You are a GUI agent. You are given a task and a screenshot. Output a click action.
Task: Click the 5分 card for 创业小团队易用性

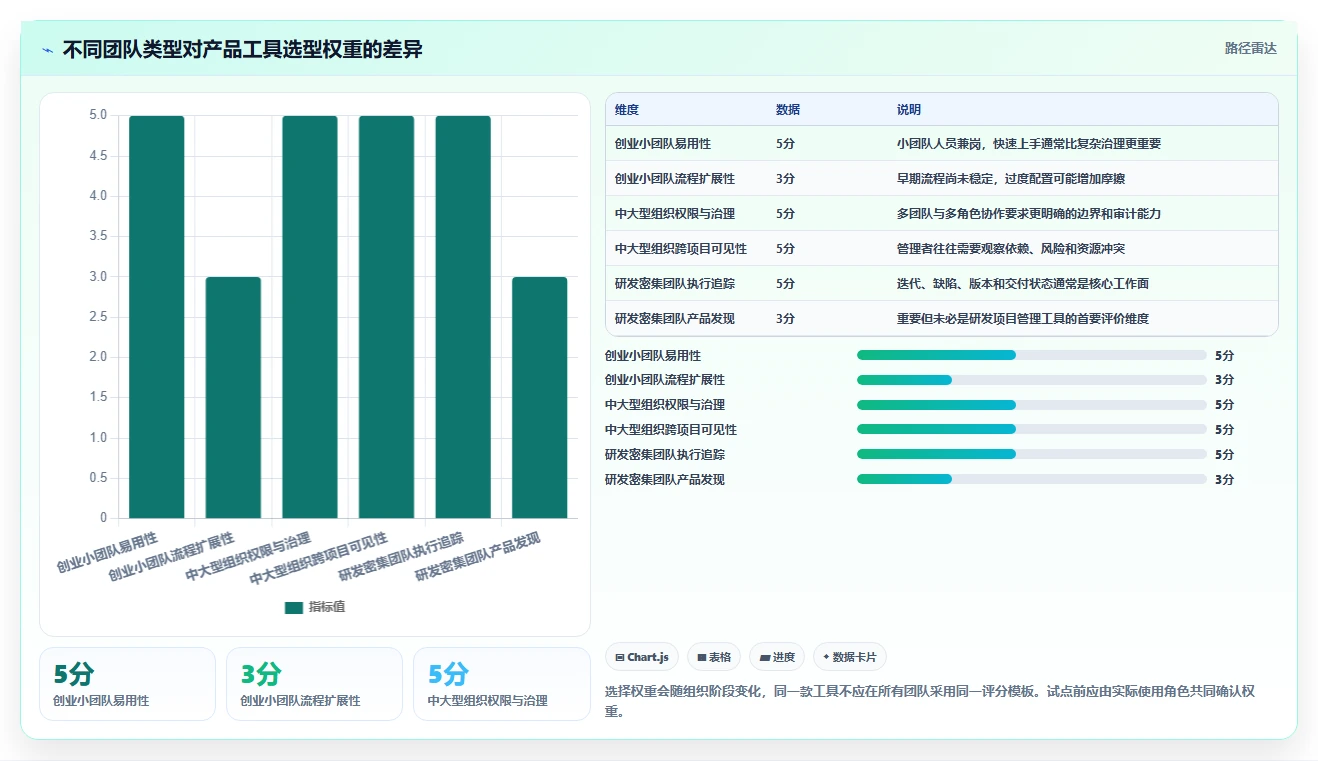[127, 684]
